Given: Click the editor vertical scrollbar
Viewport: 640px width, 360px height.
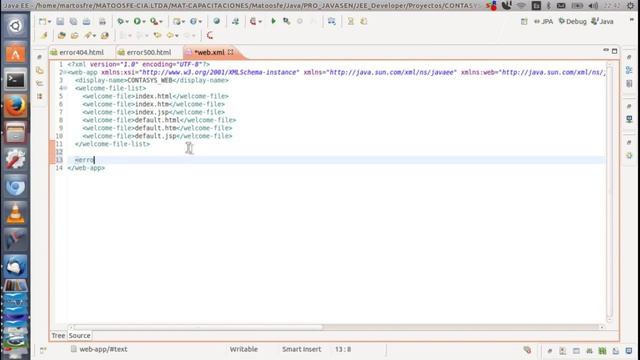Looking at the screenshot, I should click(609, 191).
